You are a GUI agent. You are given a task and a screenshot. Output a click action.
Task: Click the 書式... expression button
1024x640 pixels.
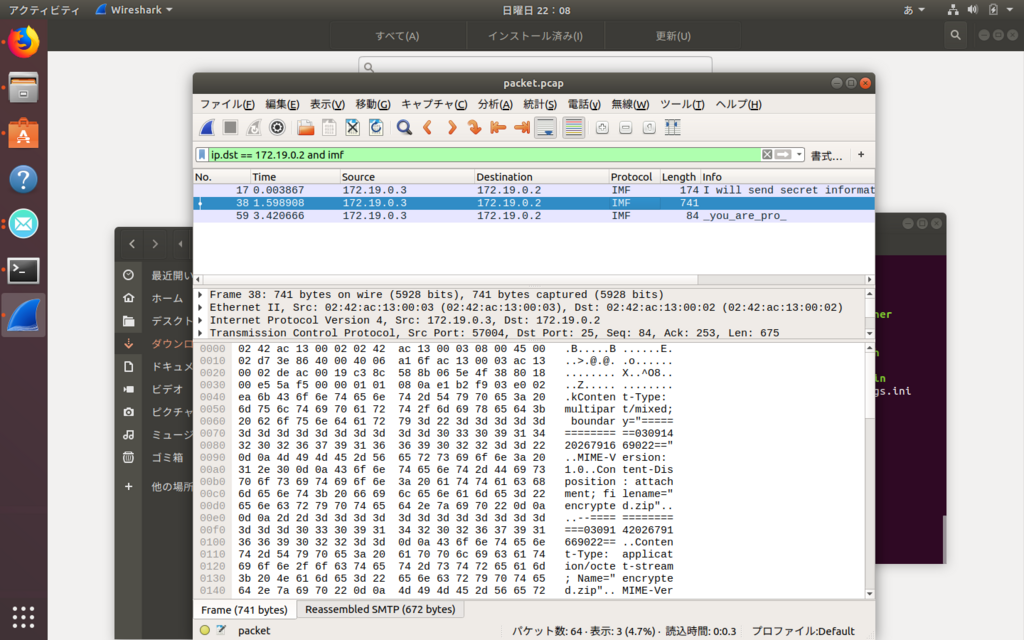point(826,155)
